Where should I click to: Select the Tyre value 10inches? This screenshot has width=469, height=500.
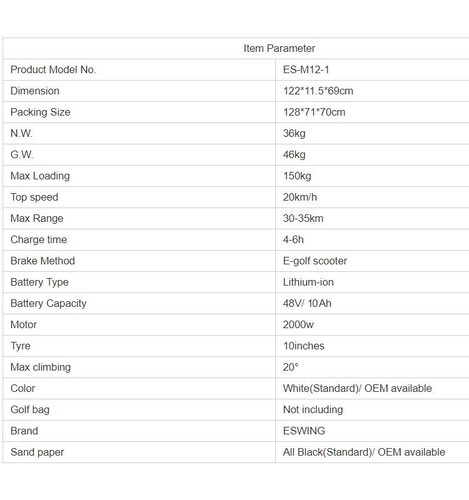pyautogui.click(x=303, y=346)
